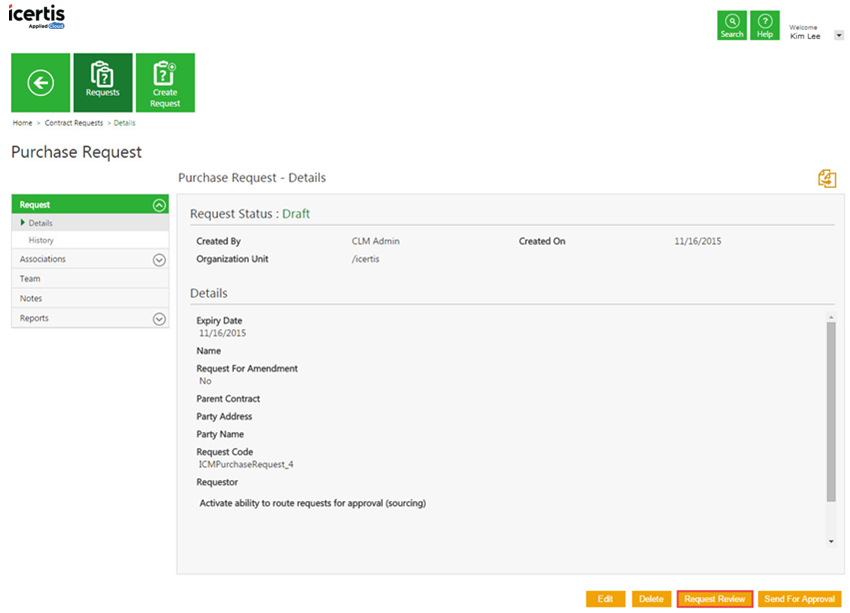Click the details panel vertical scrollbar

pyautogui.click(x=831, y=410)
